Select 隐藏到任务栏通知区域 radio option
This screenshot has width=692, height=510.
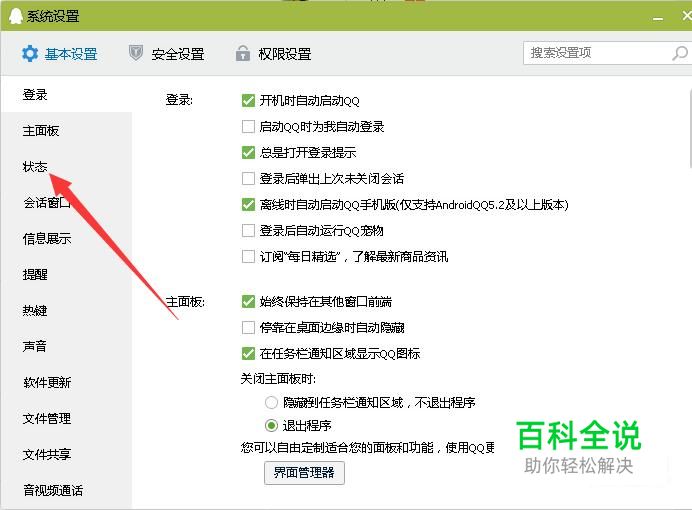[271, 402]
